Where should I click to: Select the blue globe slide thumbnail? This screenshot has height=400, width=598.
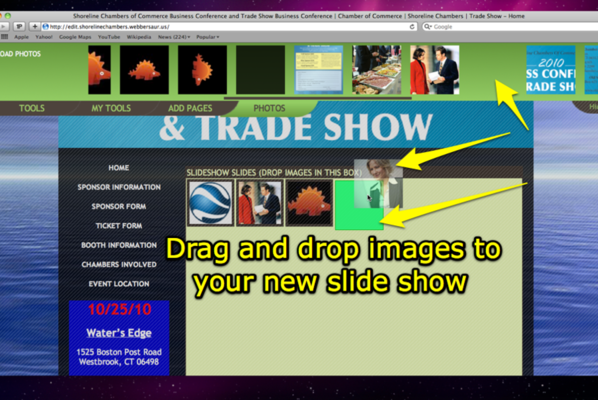pos(211,203)
